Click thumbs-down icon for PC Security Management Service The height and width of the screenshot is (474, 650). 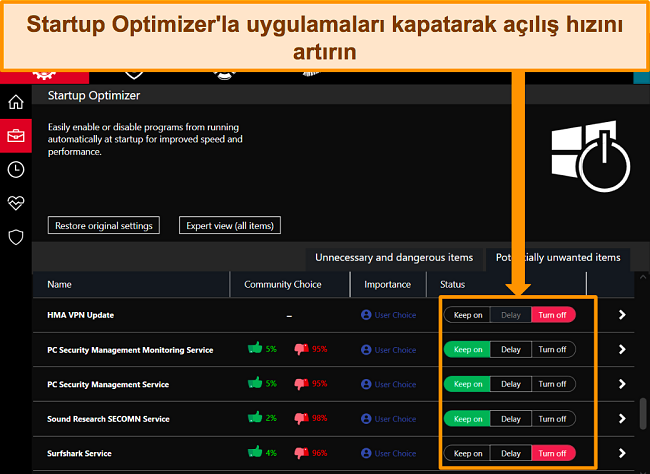click(x=301, y=384)
